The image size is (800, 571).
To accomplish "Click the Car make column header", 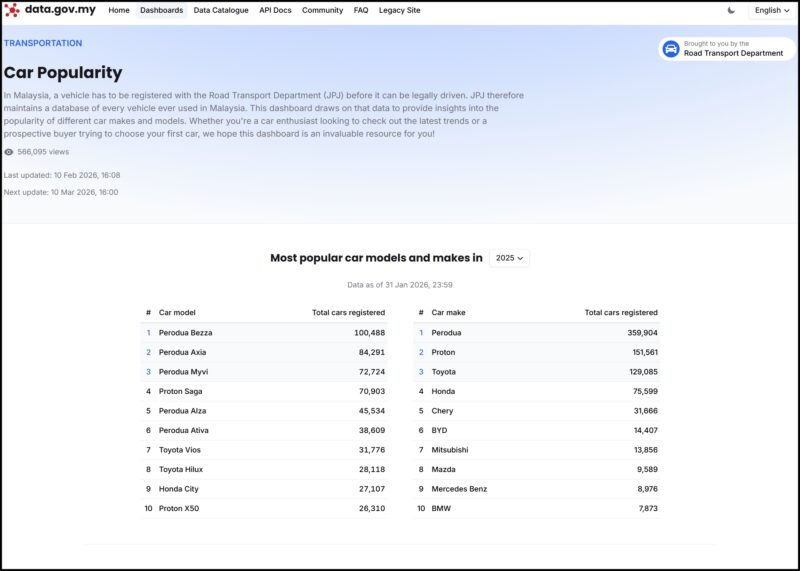I will (x=448, y=312).
